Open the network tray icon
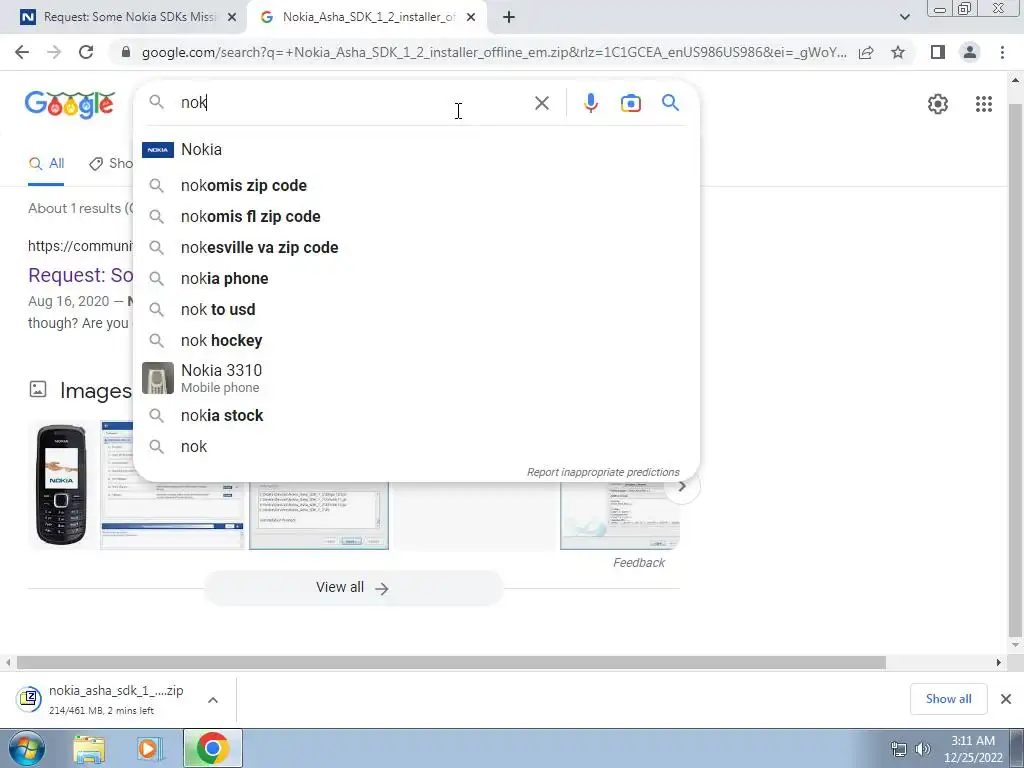 899,749
